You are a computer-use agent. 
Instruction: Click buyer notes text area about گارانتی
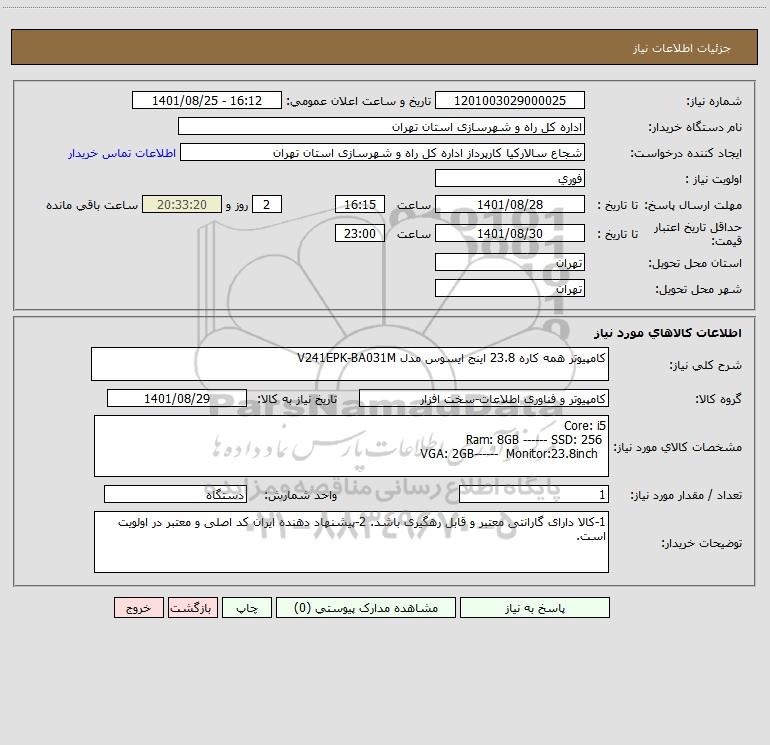coord(351,542)
